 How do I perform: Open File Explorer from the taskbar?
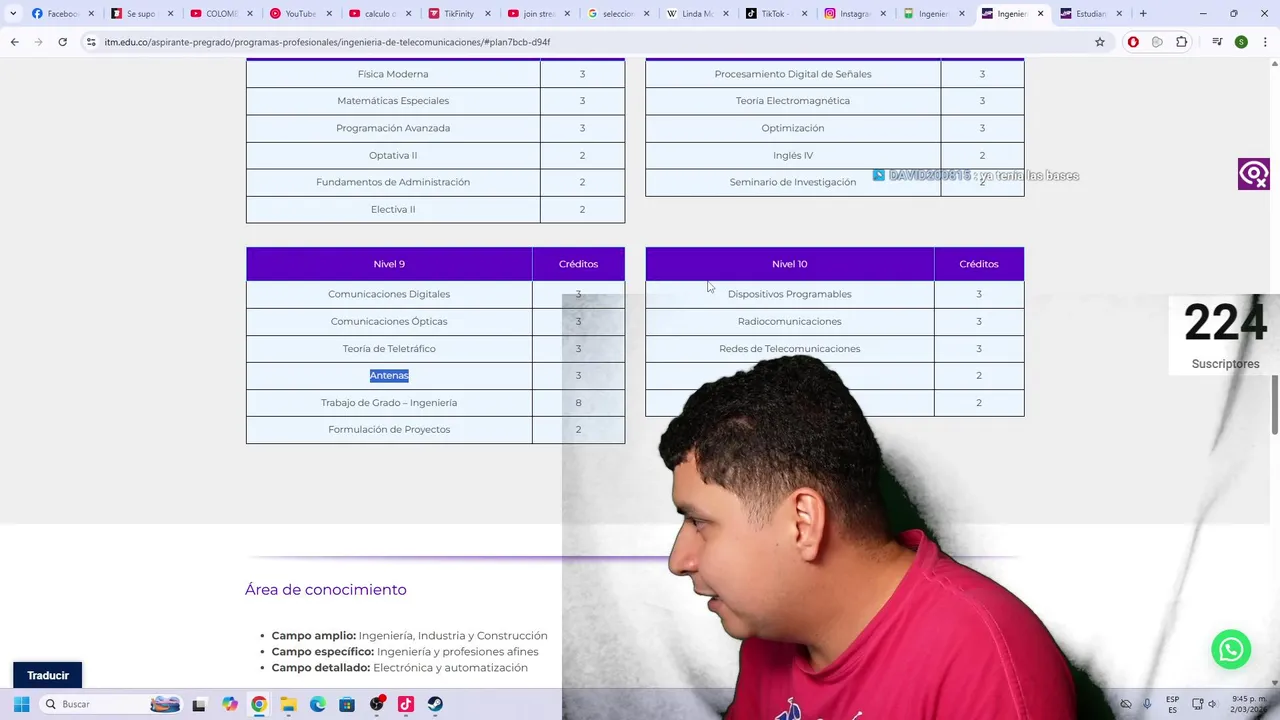[x=288, y=704]
